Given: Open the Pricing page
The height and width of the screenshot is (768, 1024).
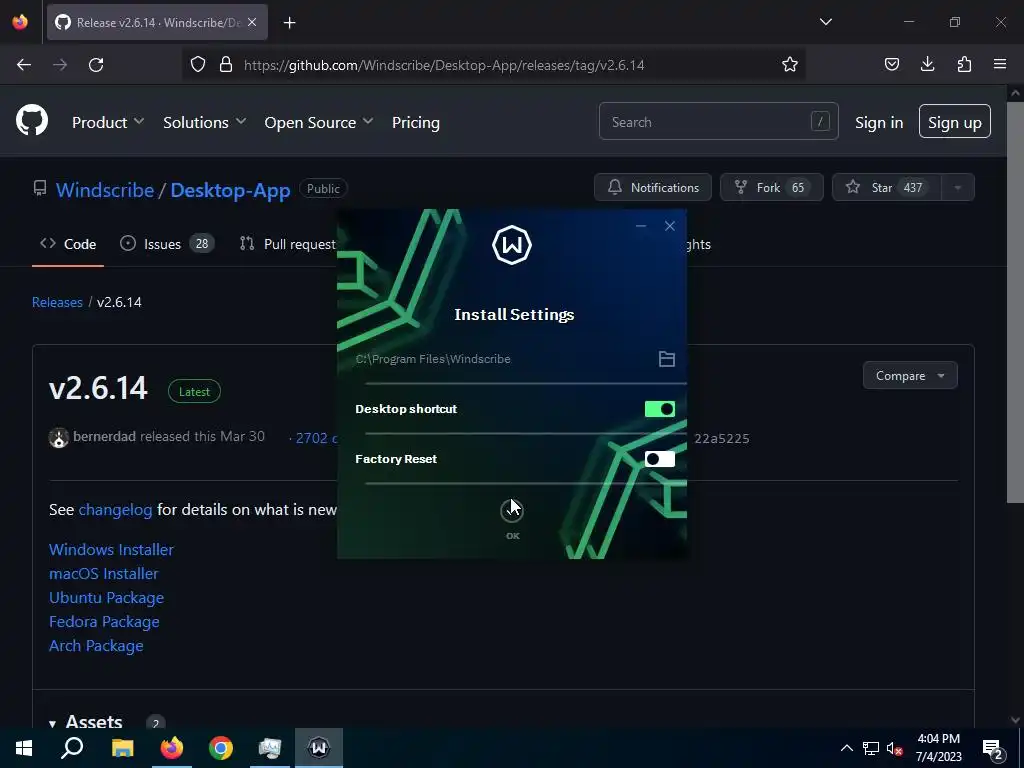Looking at the screenshot, I should coord(415,122).
